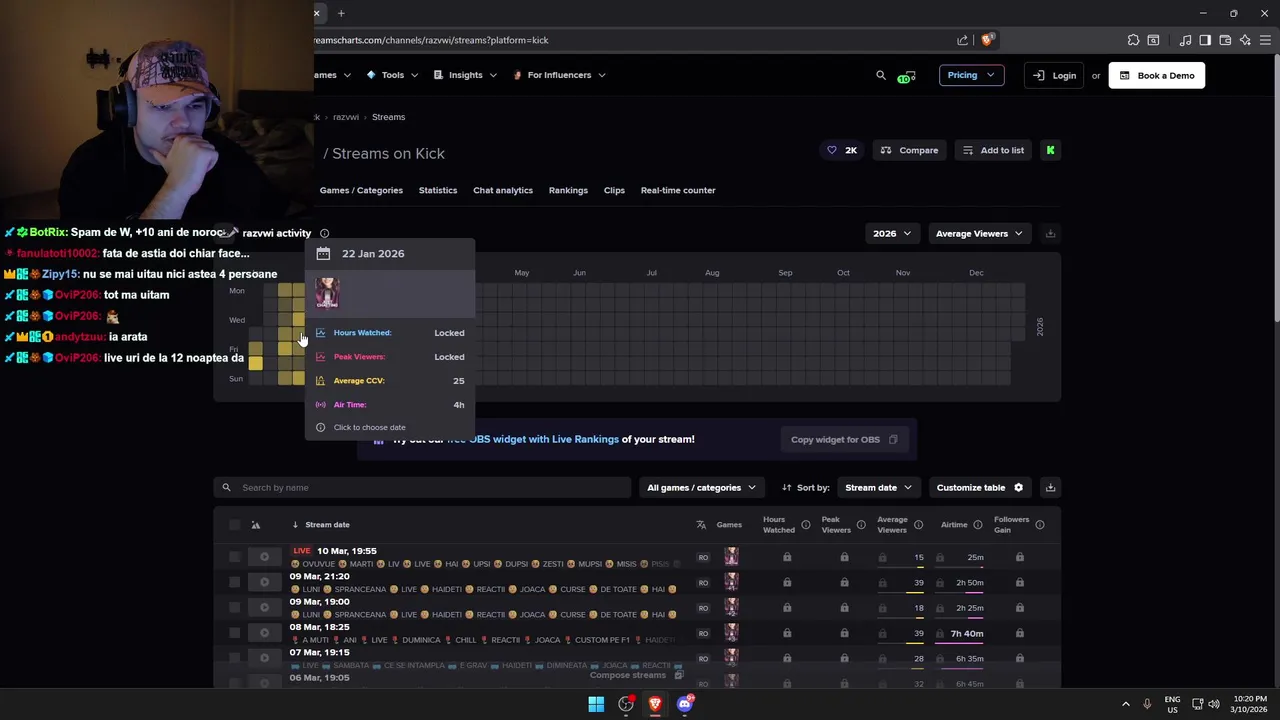1280x720 pixels.
Task: Toggle the browser sidebar panel icon
Action: click(x=1205, y=40)
